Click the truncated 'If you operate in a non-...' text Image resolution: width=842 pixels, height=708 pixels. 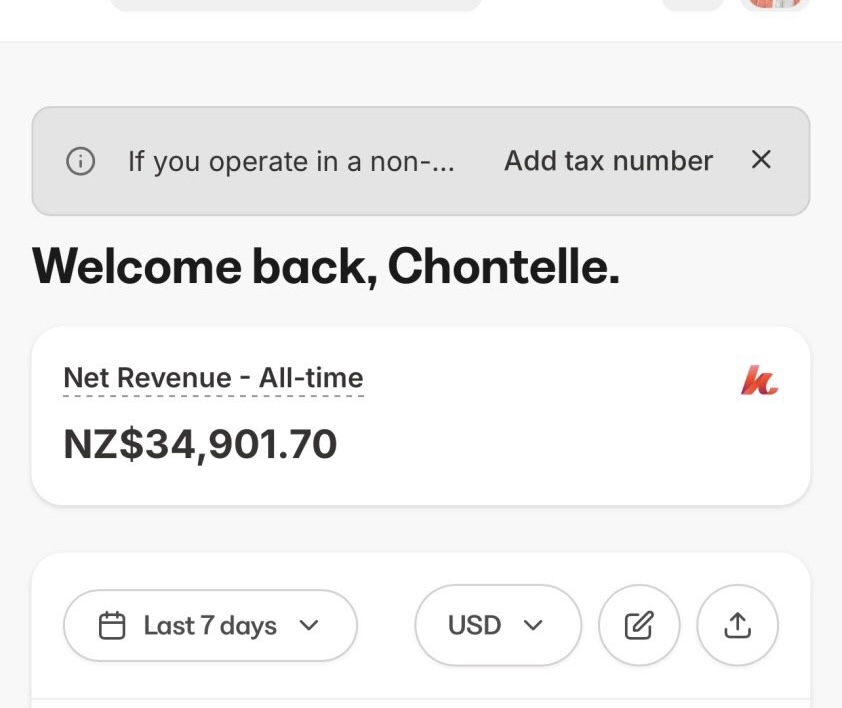(x=291, y=162)
